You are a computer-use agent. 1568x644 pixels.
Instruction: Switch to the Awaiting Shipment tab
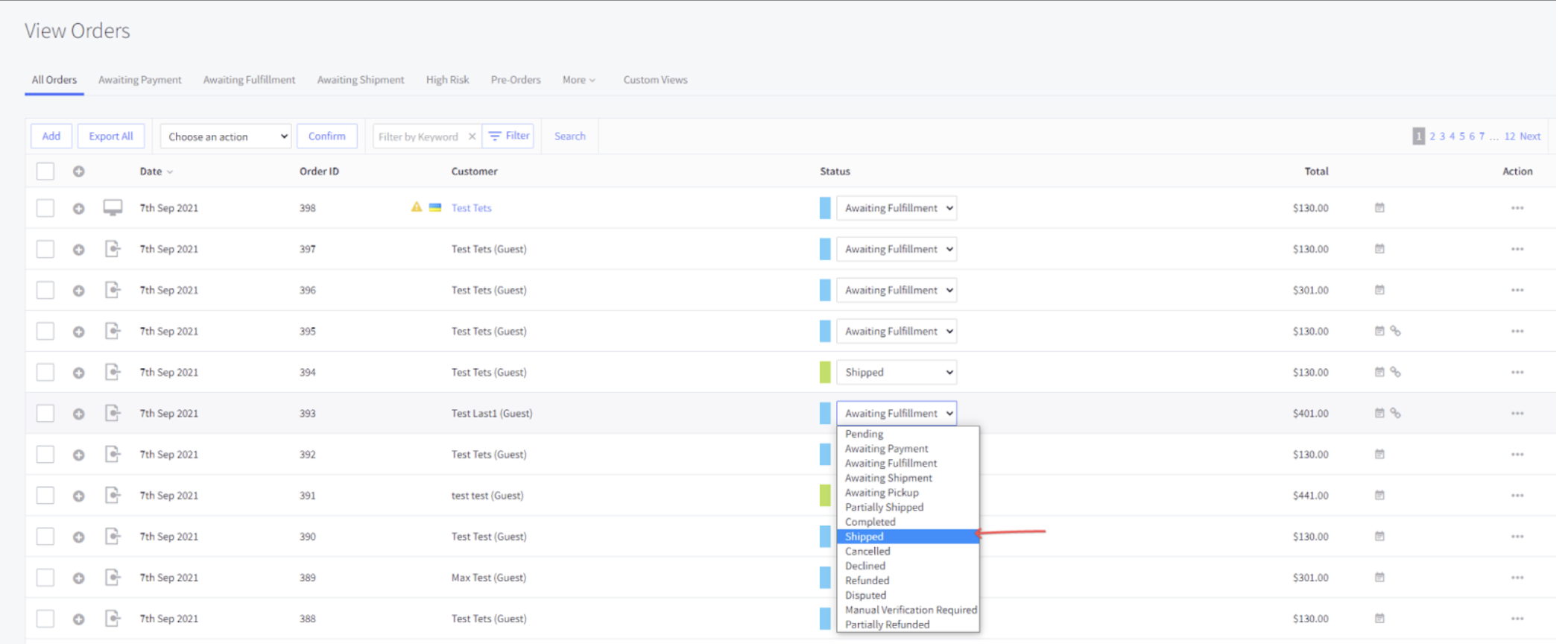(361, 80)
